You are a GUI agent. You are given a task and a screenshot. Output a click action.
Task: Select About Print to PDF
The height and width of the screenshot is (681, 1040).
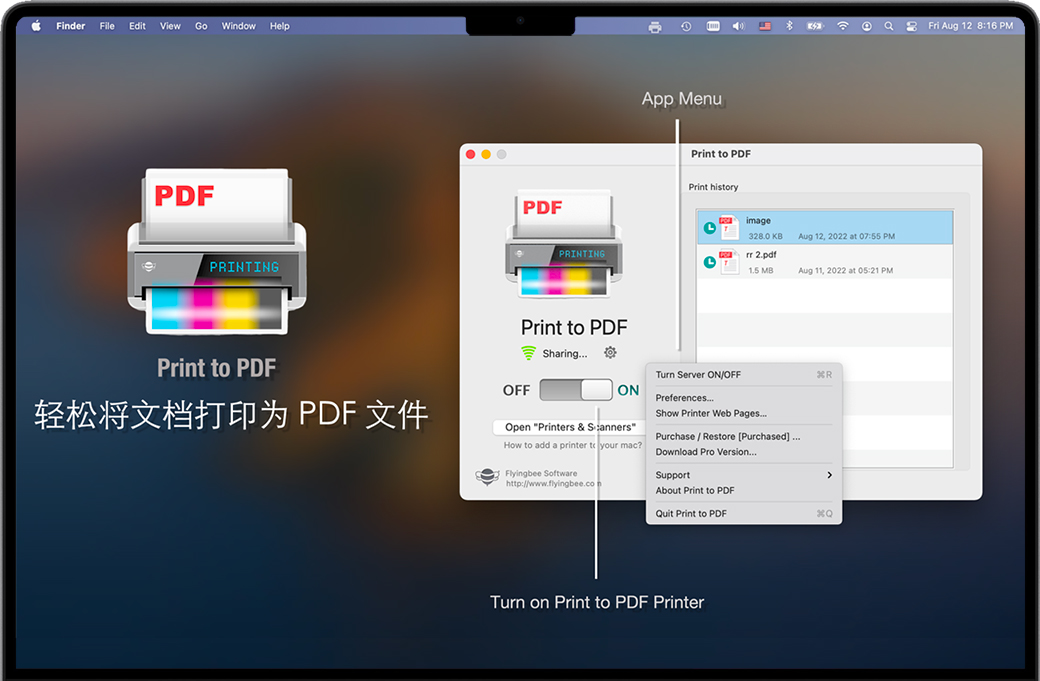[x=744, y=490]
